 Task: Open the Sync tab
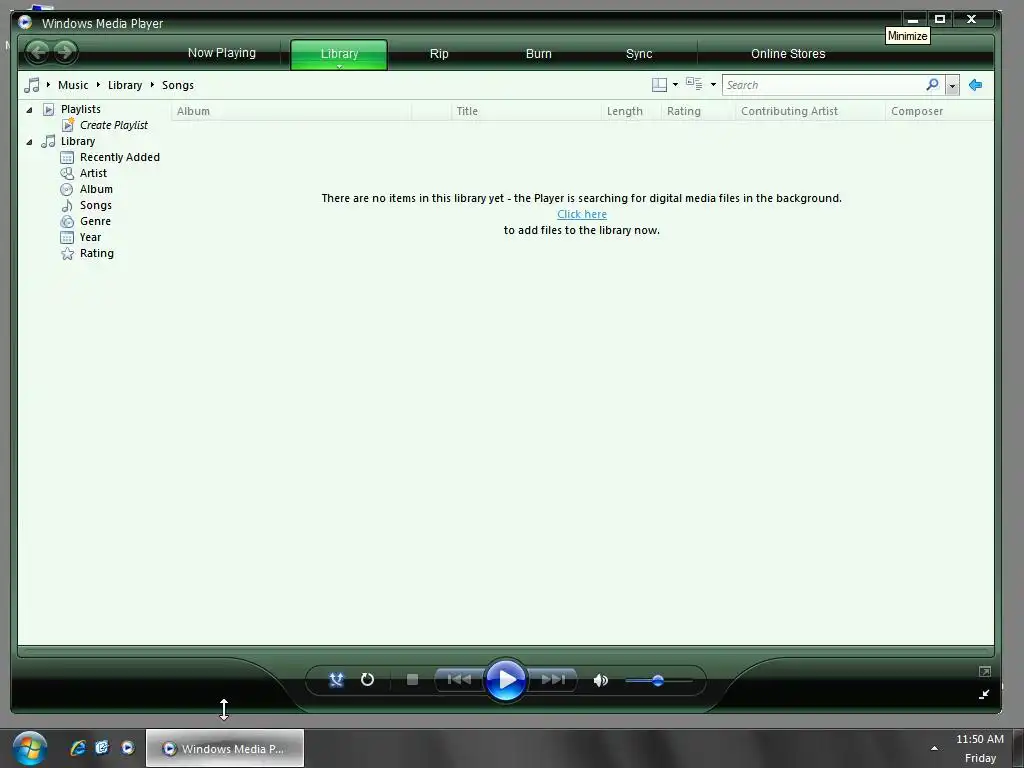coord(639,54)
